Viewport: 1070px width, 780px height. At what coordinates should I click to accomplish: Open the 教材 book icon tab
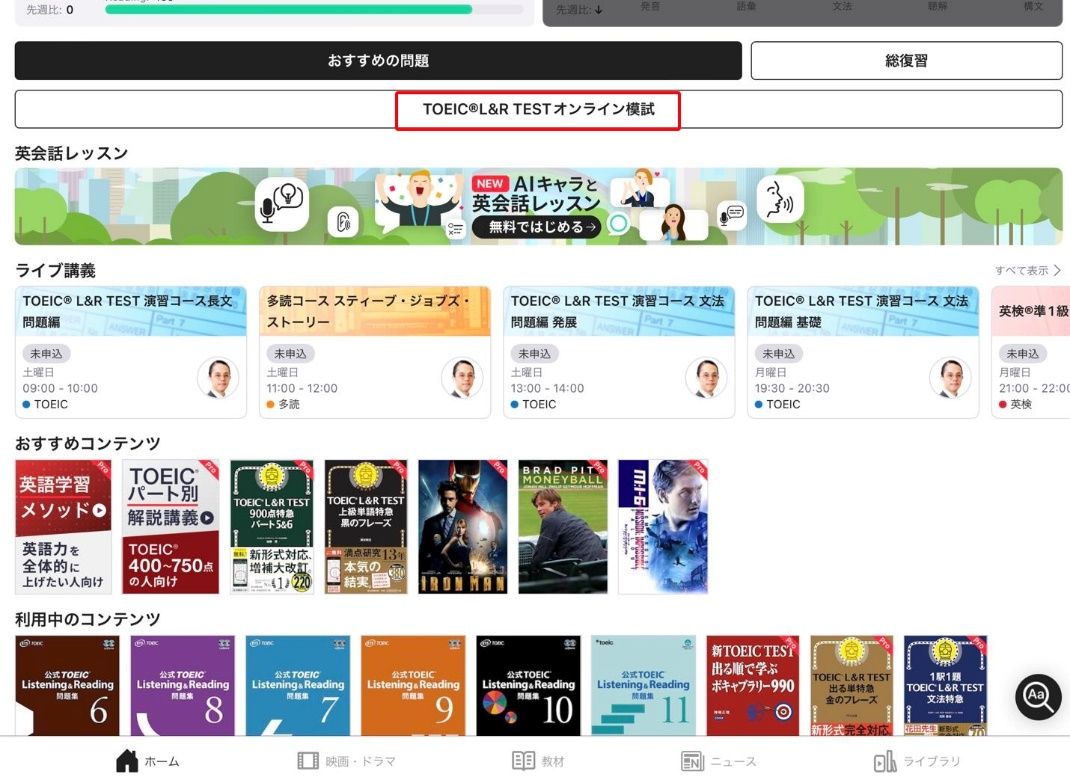(523, 761)
